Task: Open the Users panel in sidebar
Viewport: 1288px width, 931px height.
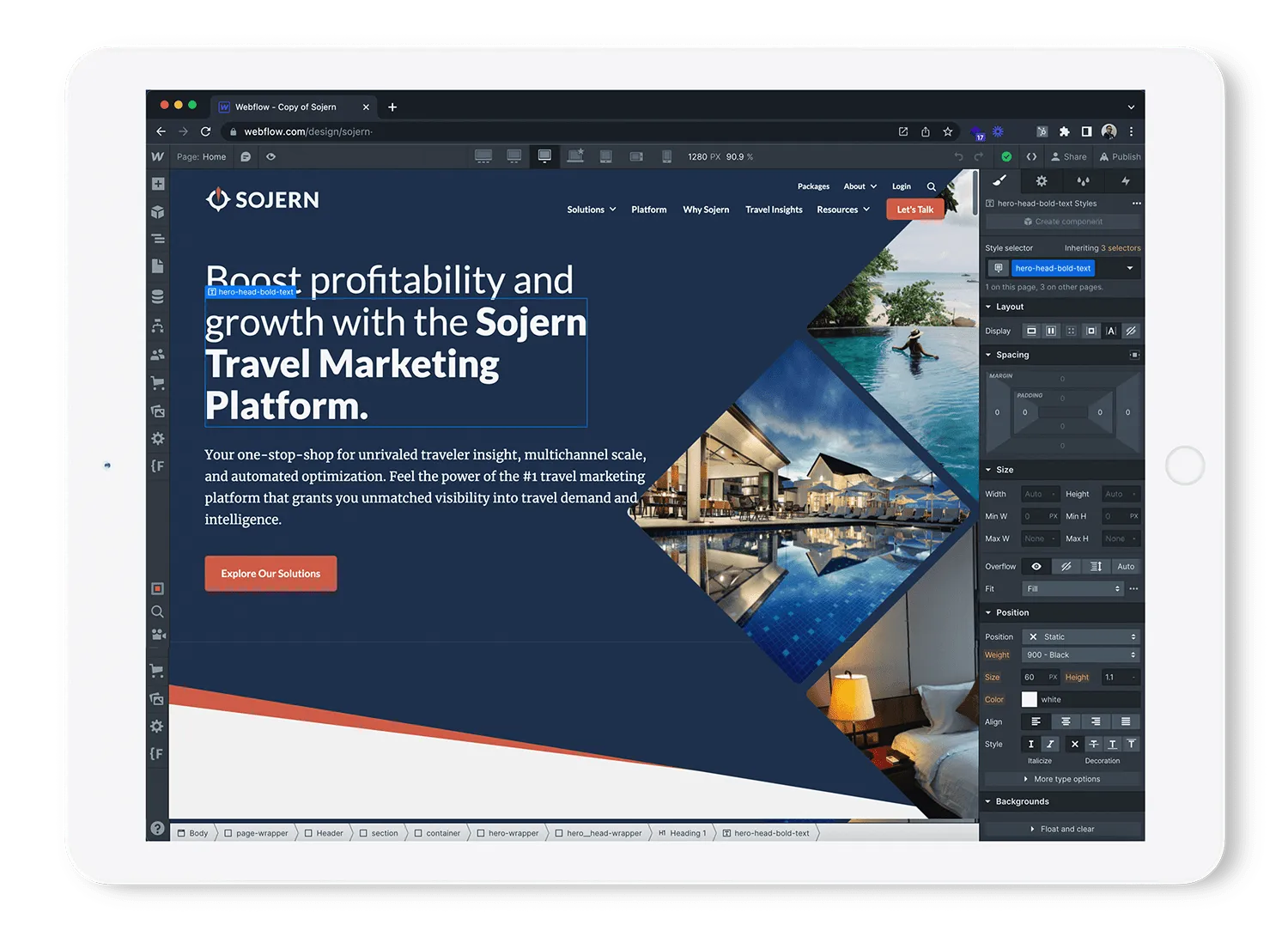Action: pos(158,354)
